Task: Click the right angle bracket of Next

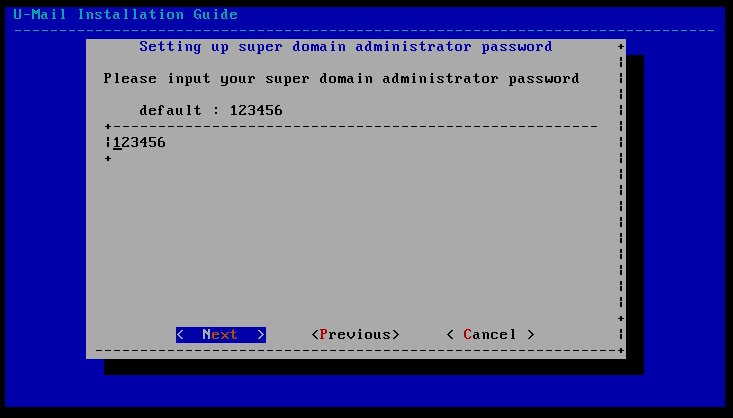Action: [x=261, y=335]
